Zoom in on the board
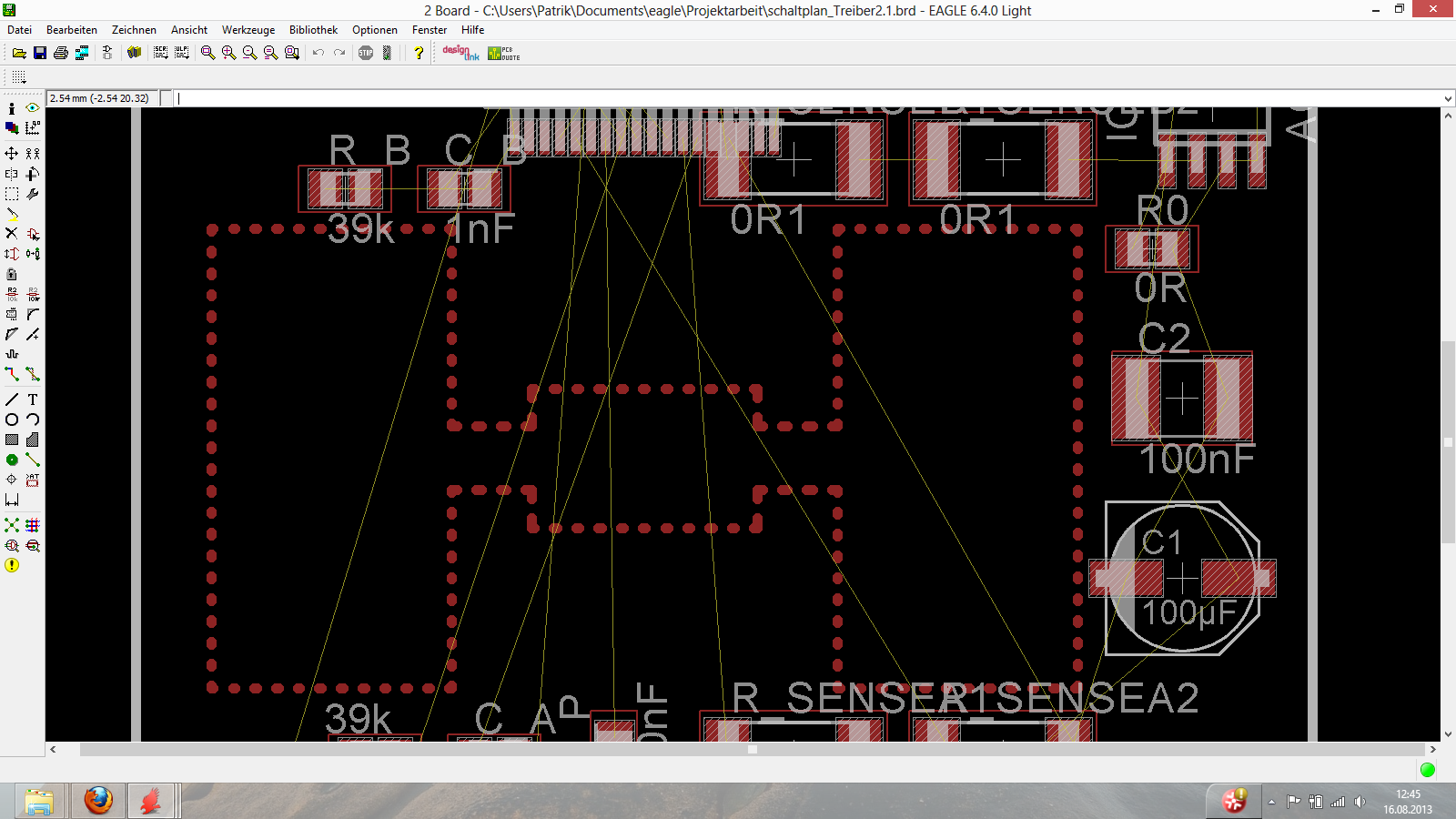The height and width of the screenshot is (819, 1456). pyautogui.click(x=229, y=53)
